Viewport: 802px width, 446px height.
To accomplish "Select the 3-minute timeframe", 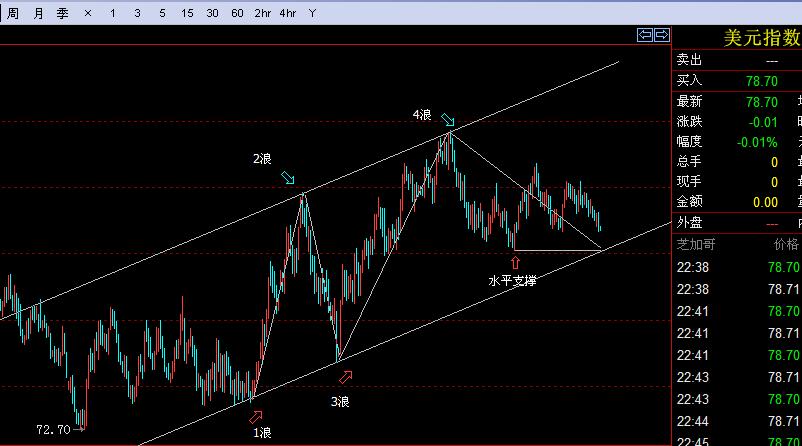I will (137, 13).
